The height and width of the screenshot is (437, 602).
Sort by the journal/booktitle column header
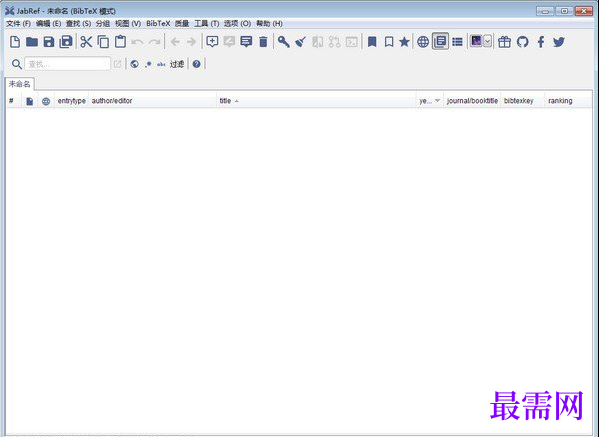pyautogui.click(x=472, y=101)
